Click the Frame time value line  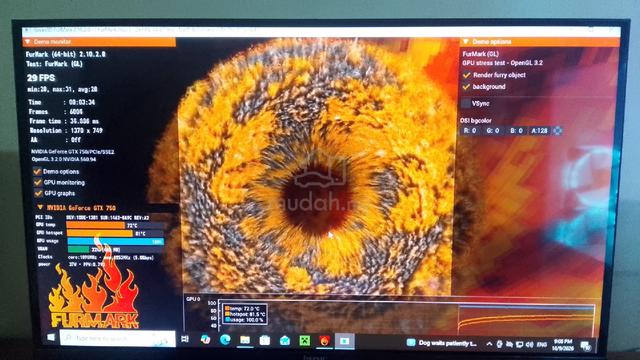pos(64,121)
